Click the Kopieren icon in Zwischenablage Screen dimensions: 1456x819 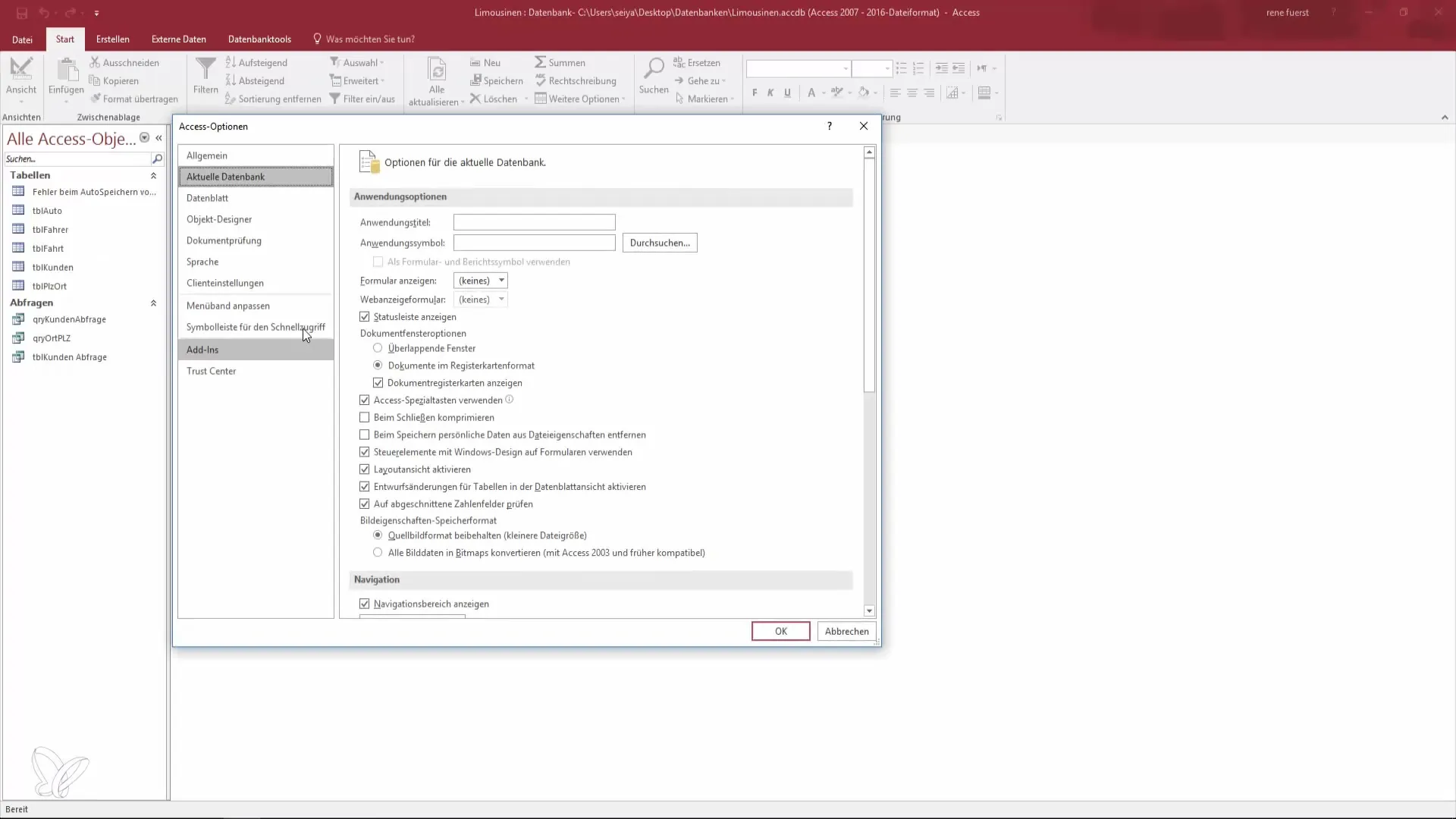(95, 80)
